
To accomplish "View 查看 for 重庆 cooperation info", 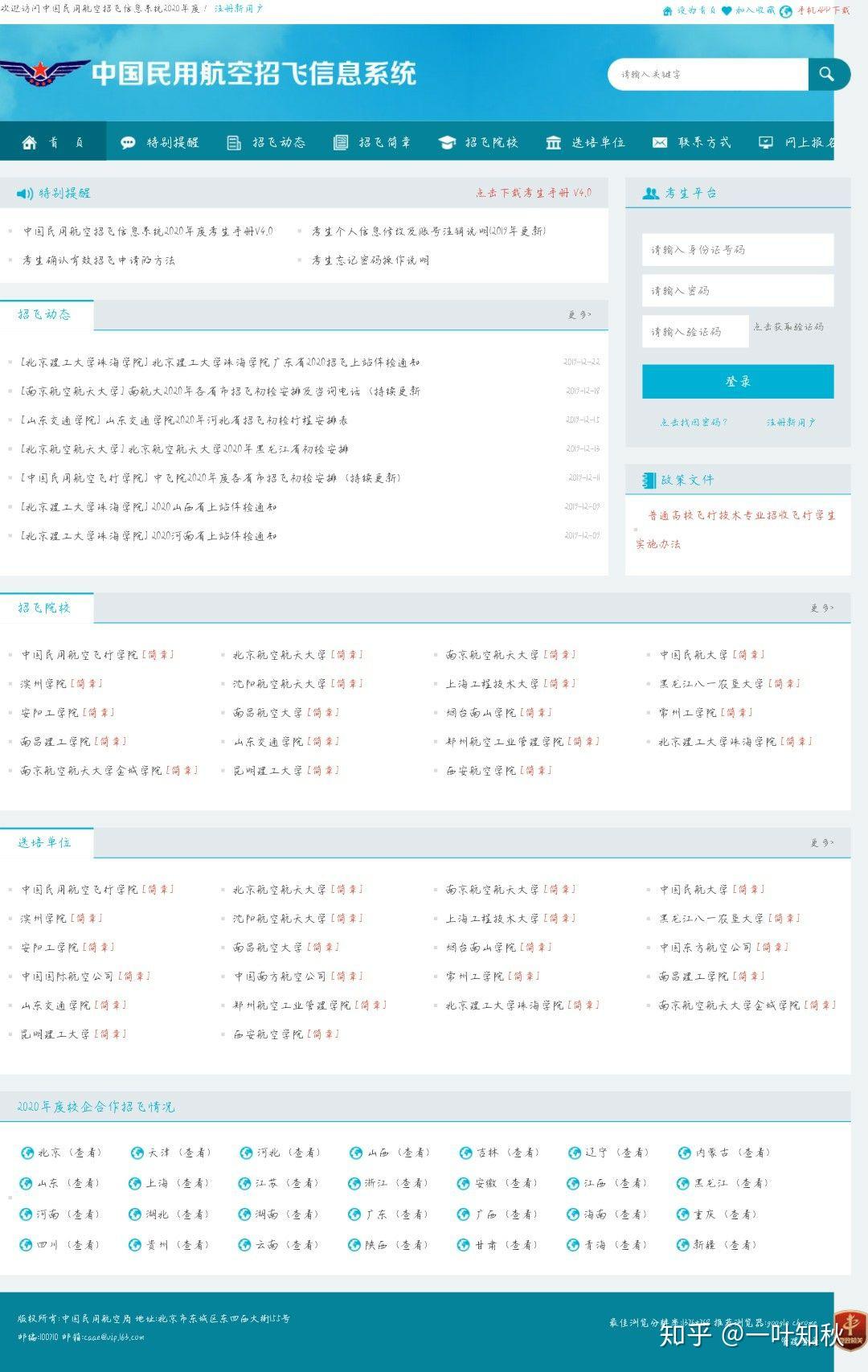I will point(738,1214).
